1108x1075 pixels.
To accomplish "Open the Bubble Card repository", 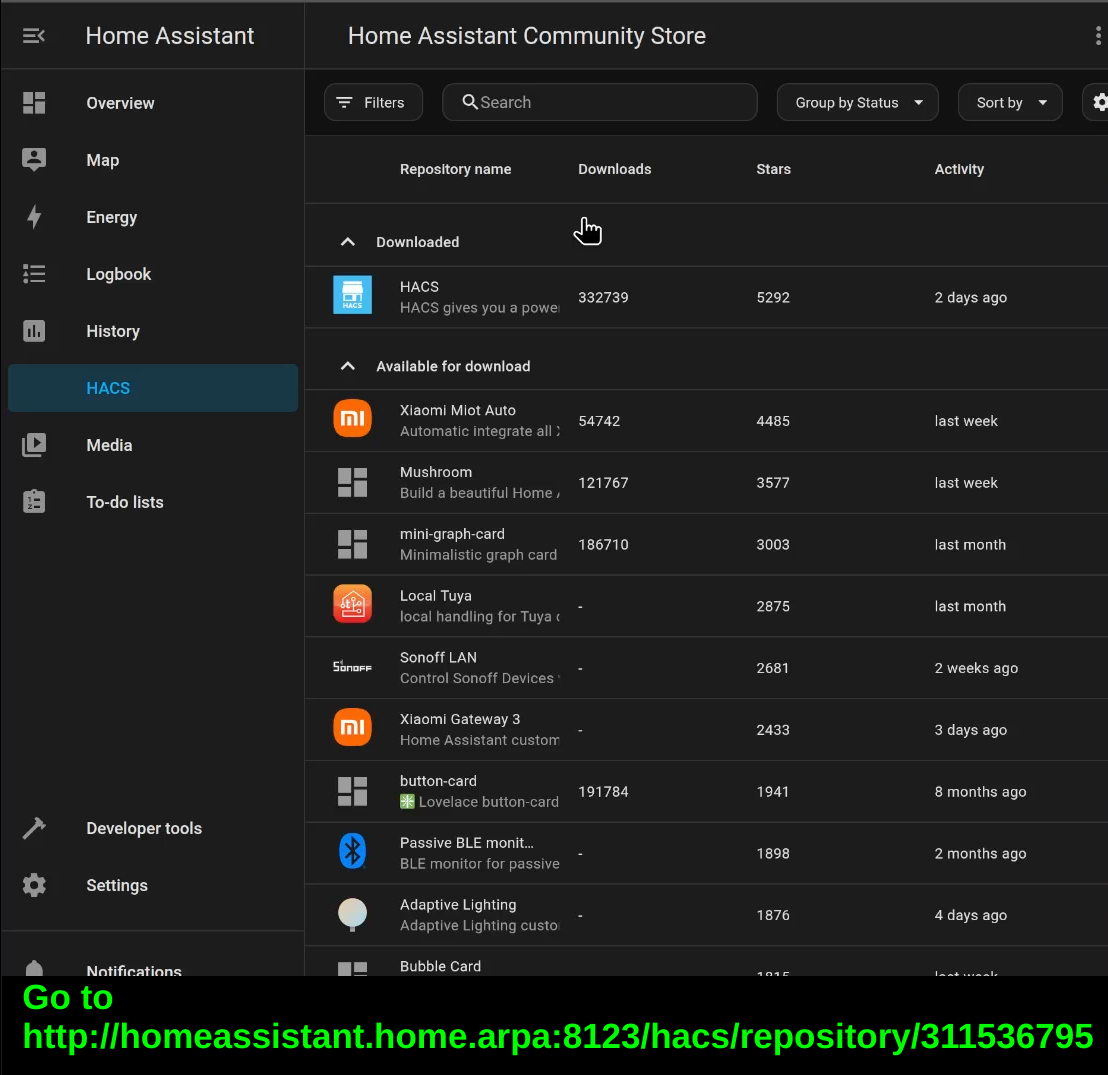I will 707,962.
